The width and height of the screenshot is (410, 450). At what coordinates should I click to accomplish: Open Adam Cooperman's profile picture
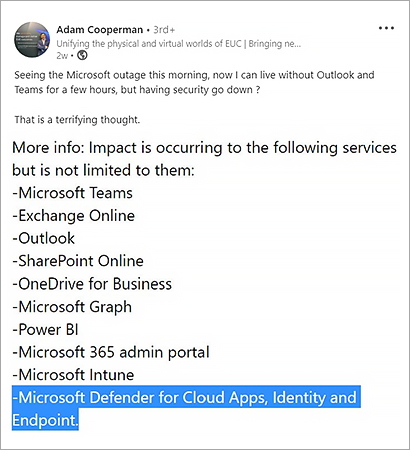click(32, 40)
